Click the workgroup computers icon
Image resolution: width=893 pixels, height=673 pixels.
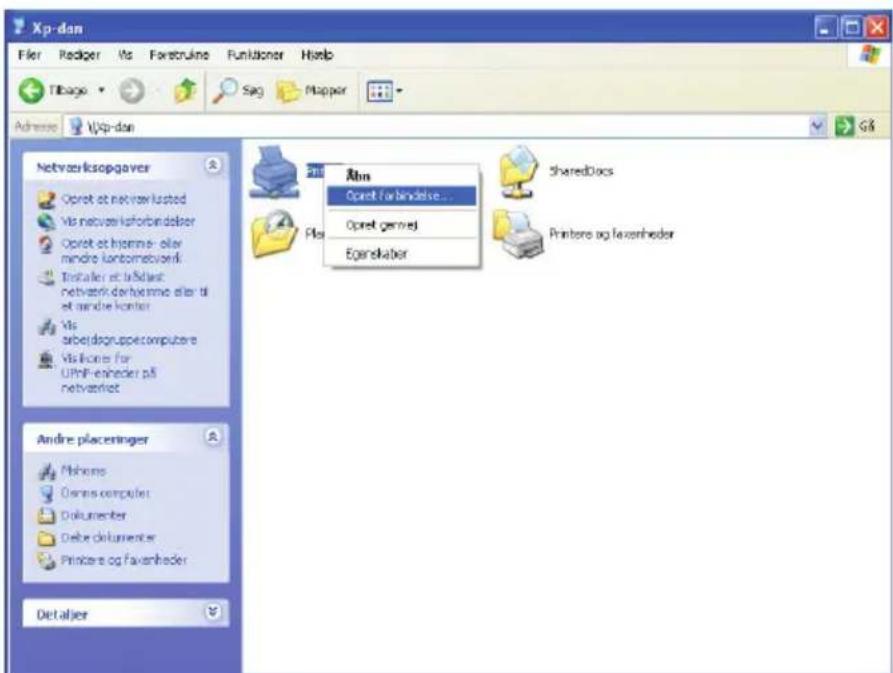(47, 327)
